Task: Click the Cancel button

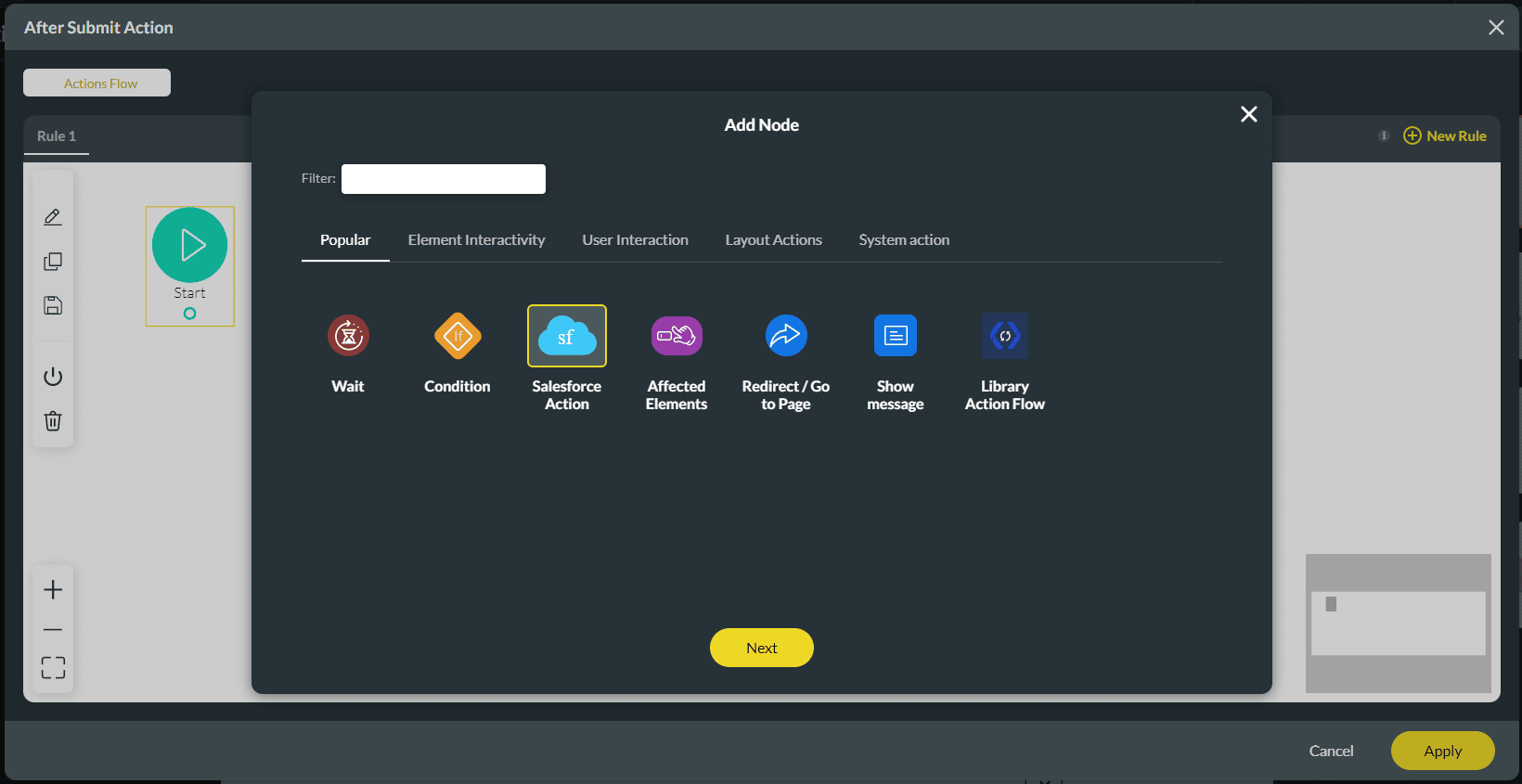Action: click(x=1331, y=751)
